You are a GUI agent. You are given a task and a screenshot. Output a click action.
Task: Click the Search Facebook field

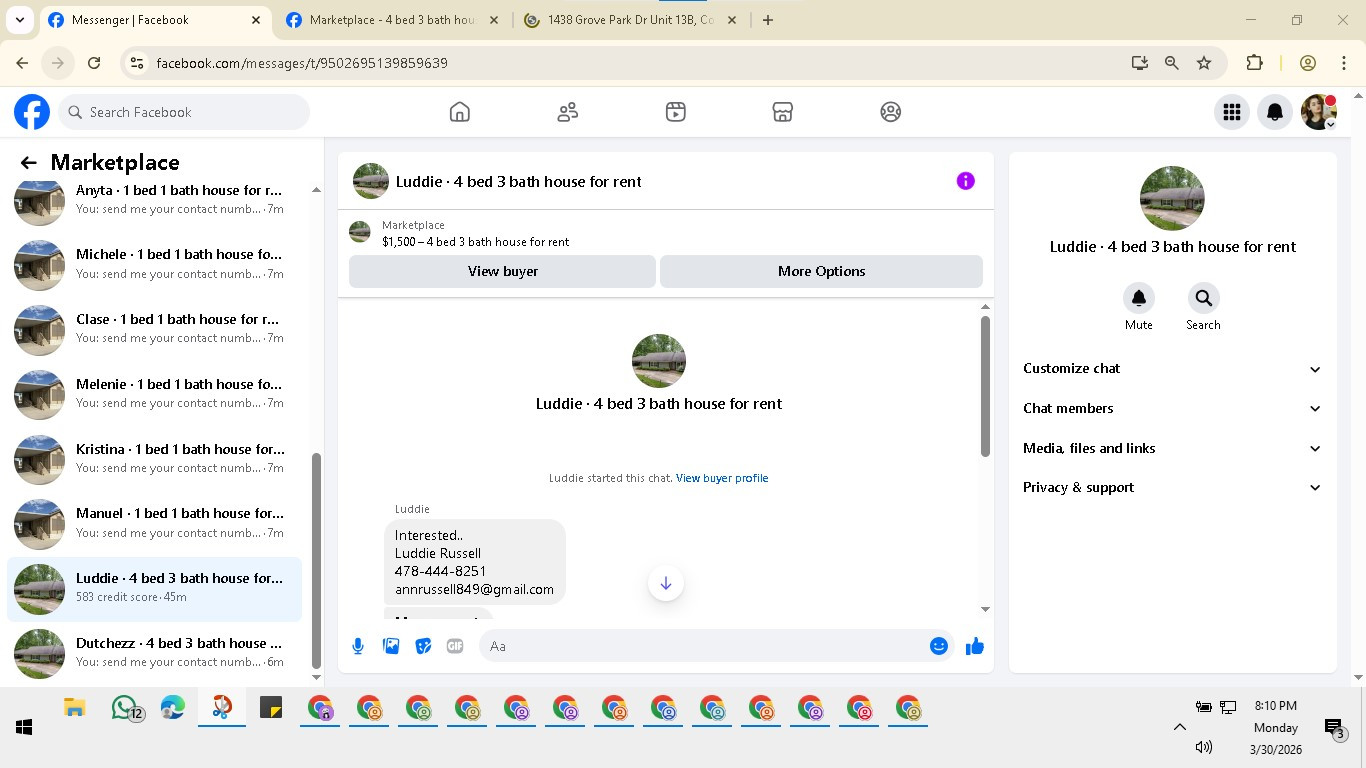(x=185, y=112)
